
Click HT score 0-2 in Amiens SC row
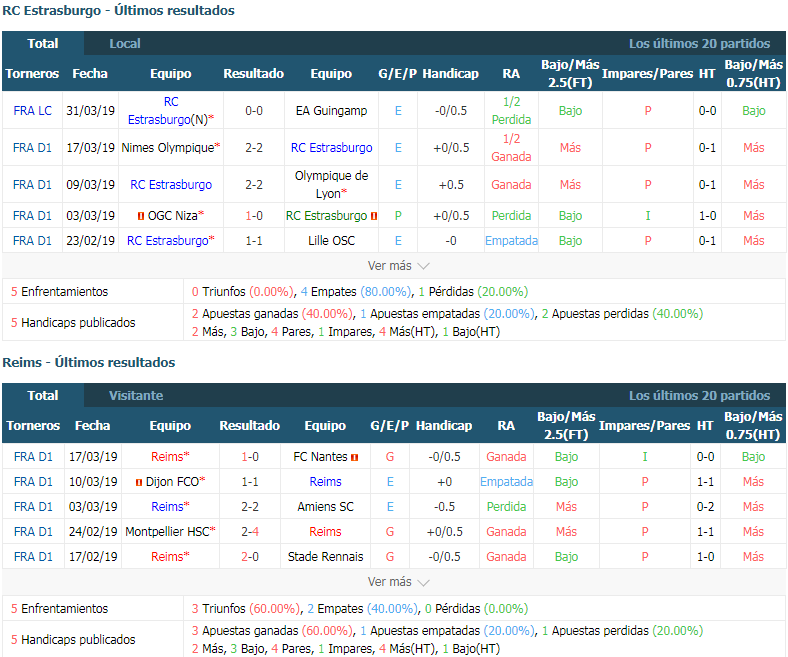point(706,507)
